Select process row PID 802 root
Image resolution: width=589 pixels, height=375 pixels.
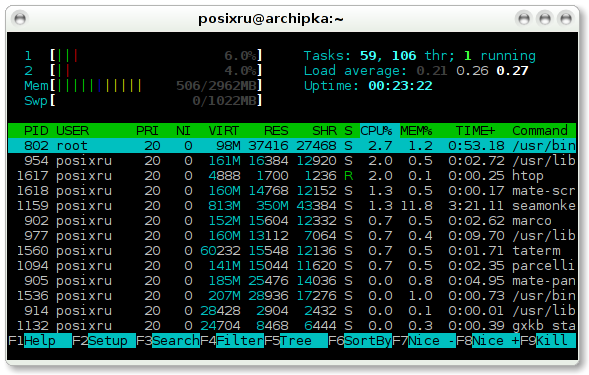pos(292,145)
